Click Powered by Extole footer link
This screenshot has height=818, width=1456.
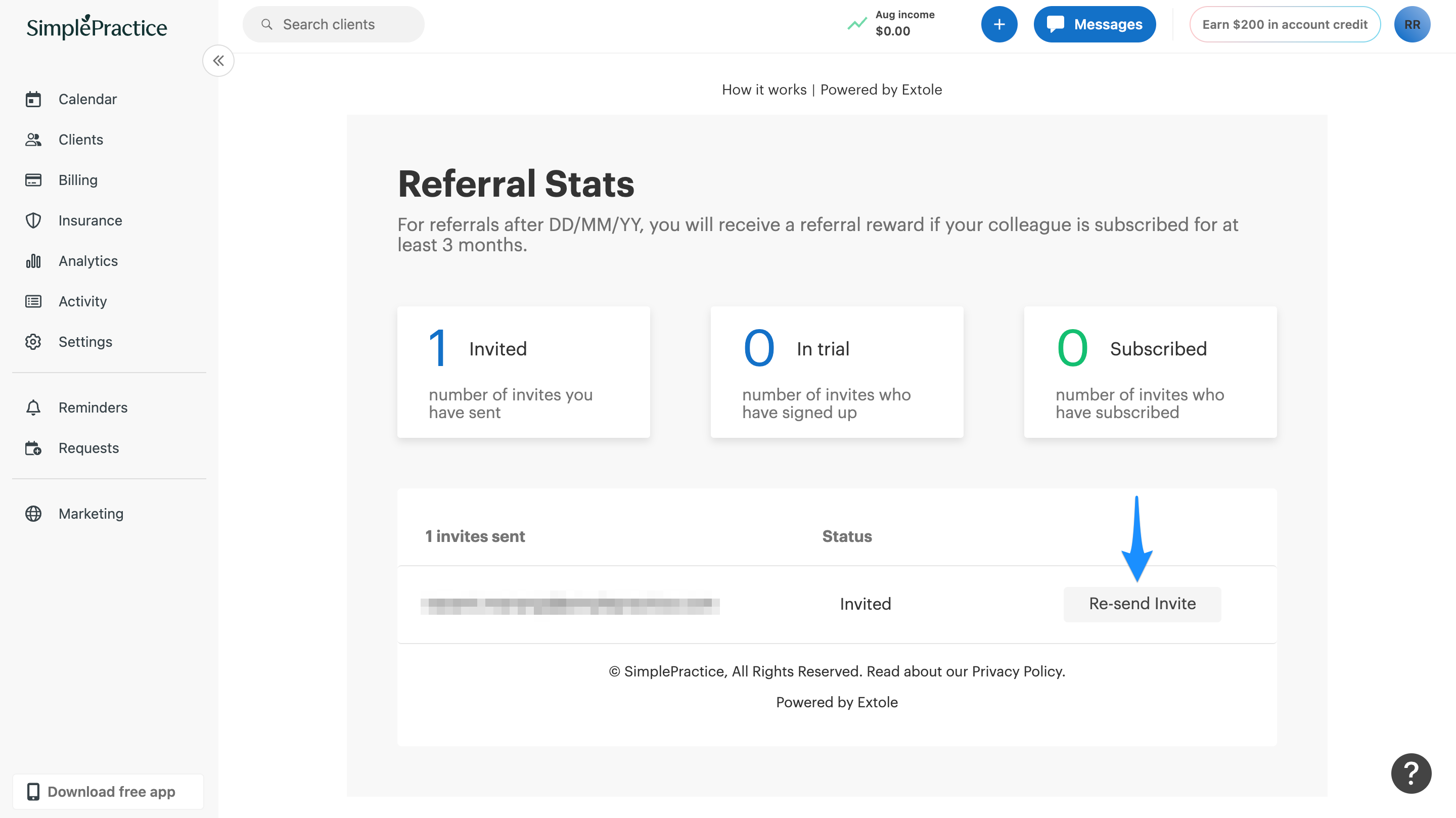click(837, 702)
